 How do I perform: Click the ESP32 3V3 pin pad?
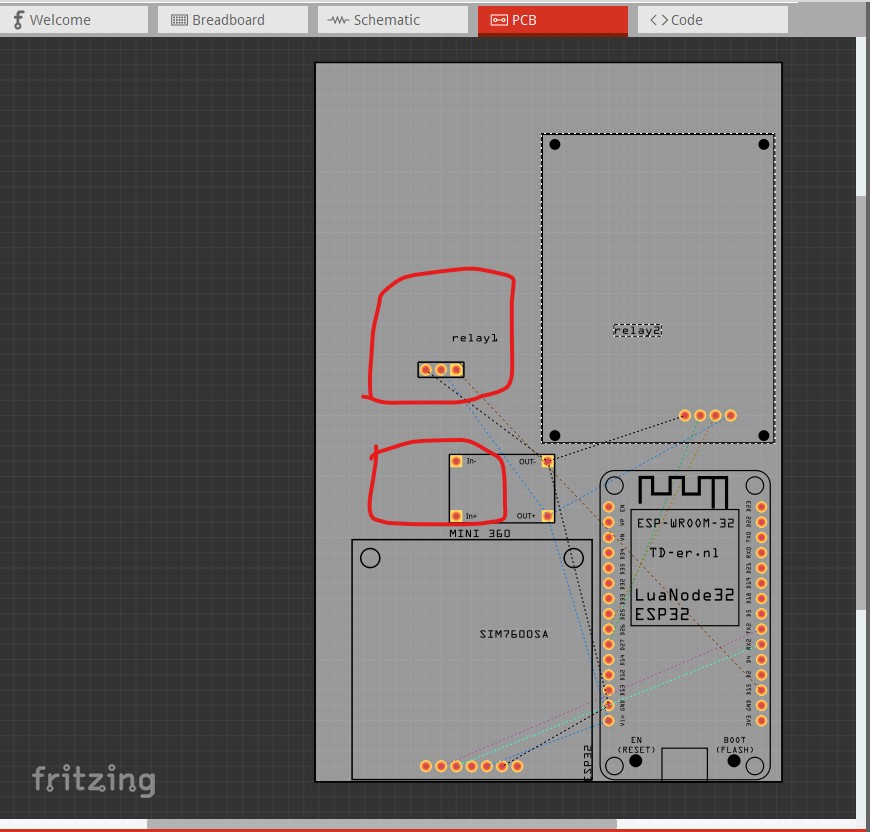[x=761, y=721]
